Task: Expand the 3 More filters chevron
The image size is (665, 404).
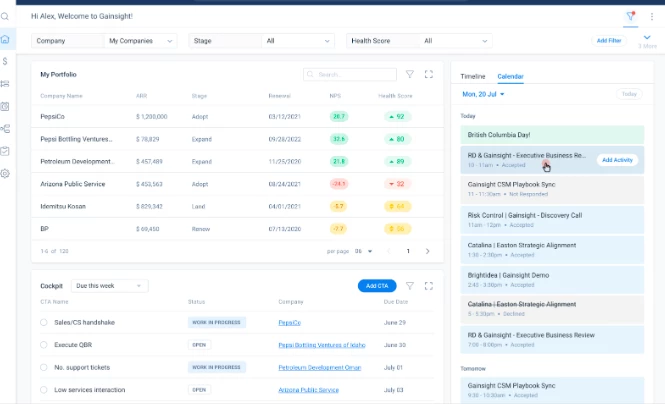Action: pyautogui.click(x=647, y=38)
